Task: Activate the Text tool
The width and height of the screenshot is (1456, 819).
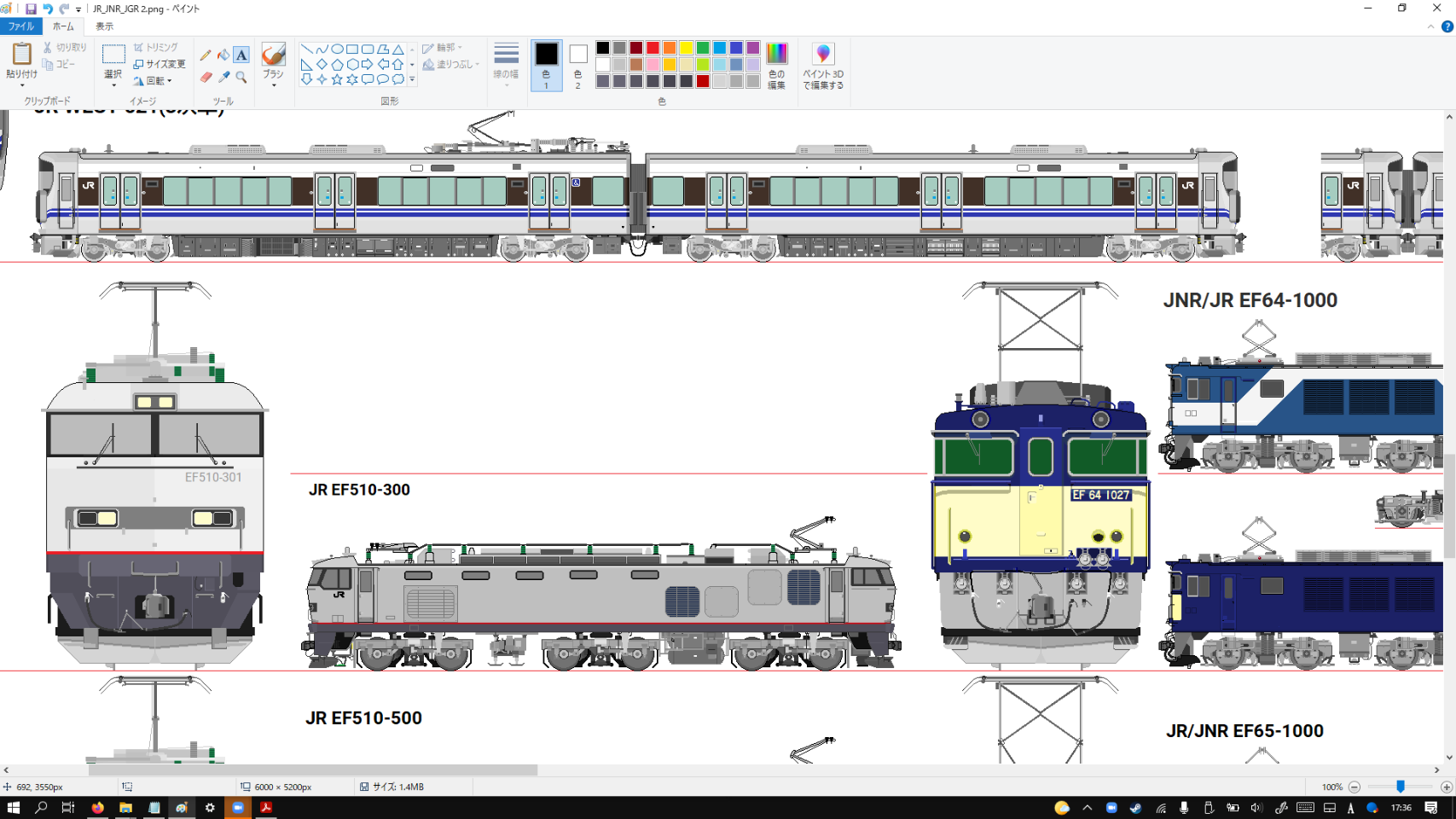Action: click(241, 55)
